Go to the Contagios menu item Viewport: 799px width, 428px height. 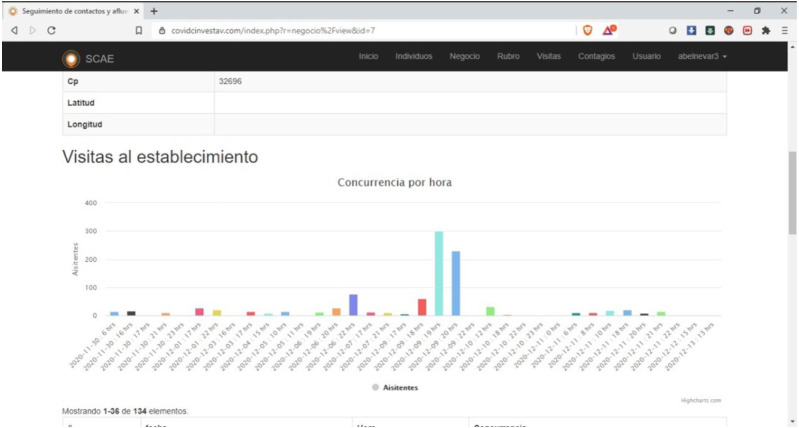coord(596,57)
